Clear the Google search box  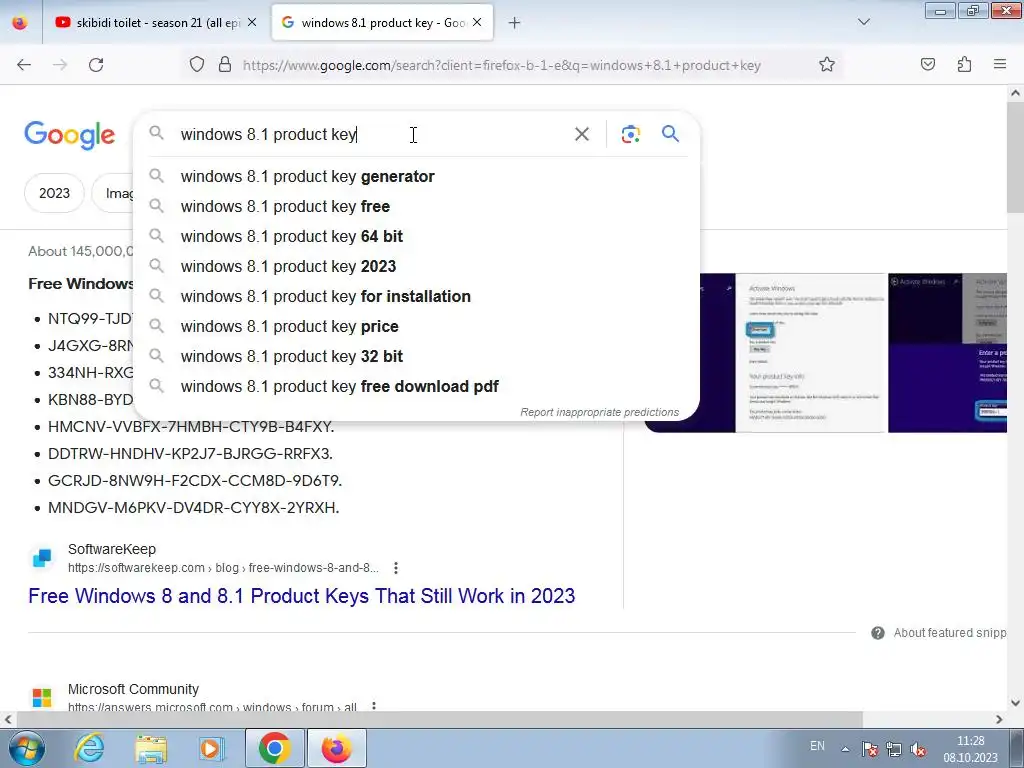582,135
